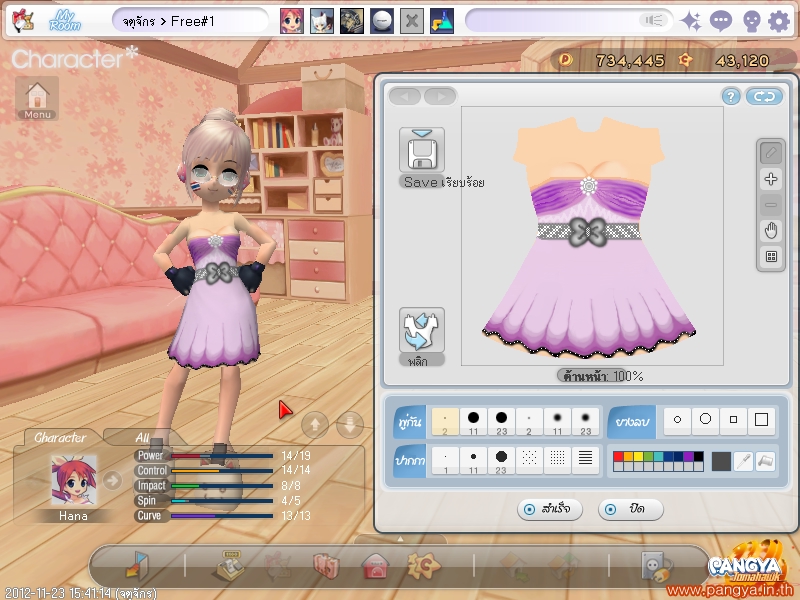This screenshot has width=800, height=600.
Task: Click the sparkle stars icon at top right
Action: tap(691, 21)
